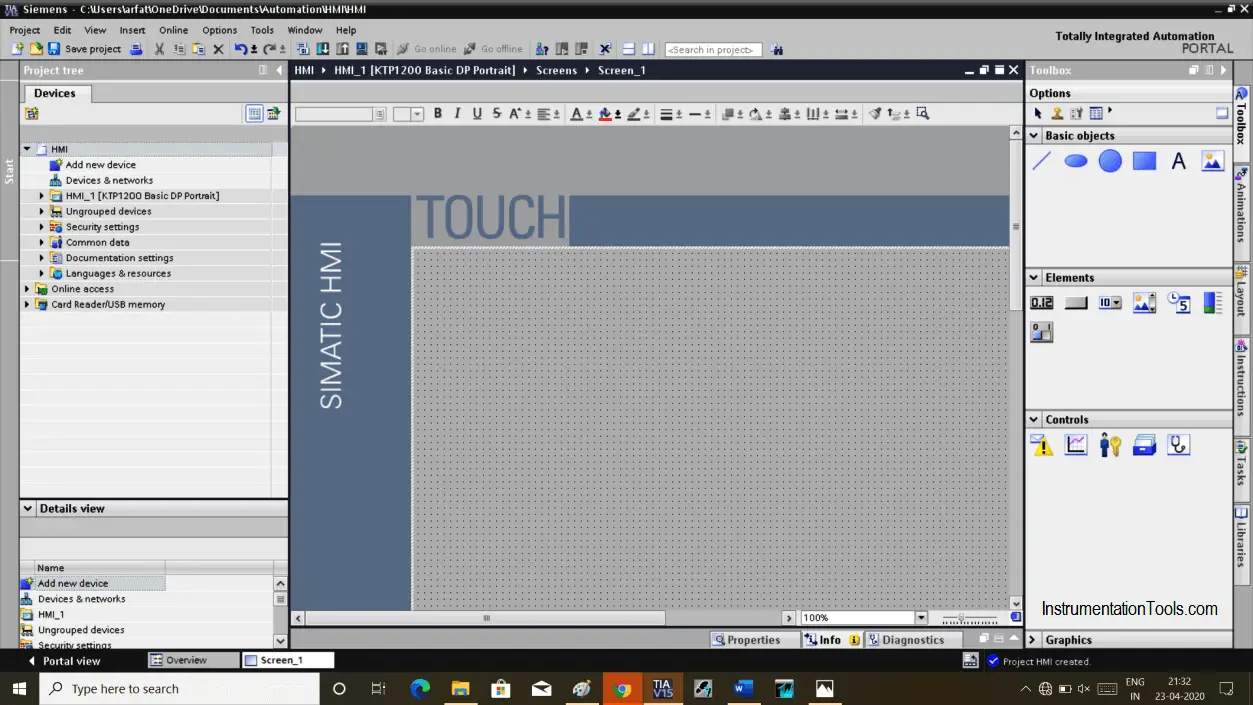Click the Screen_1 editor taskbar button
Viewport: 1253px width, 705px height.
[288, 661]
